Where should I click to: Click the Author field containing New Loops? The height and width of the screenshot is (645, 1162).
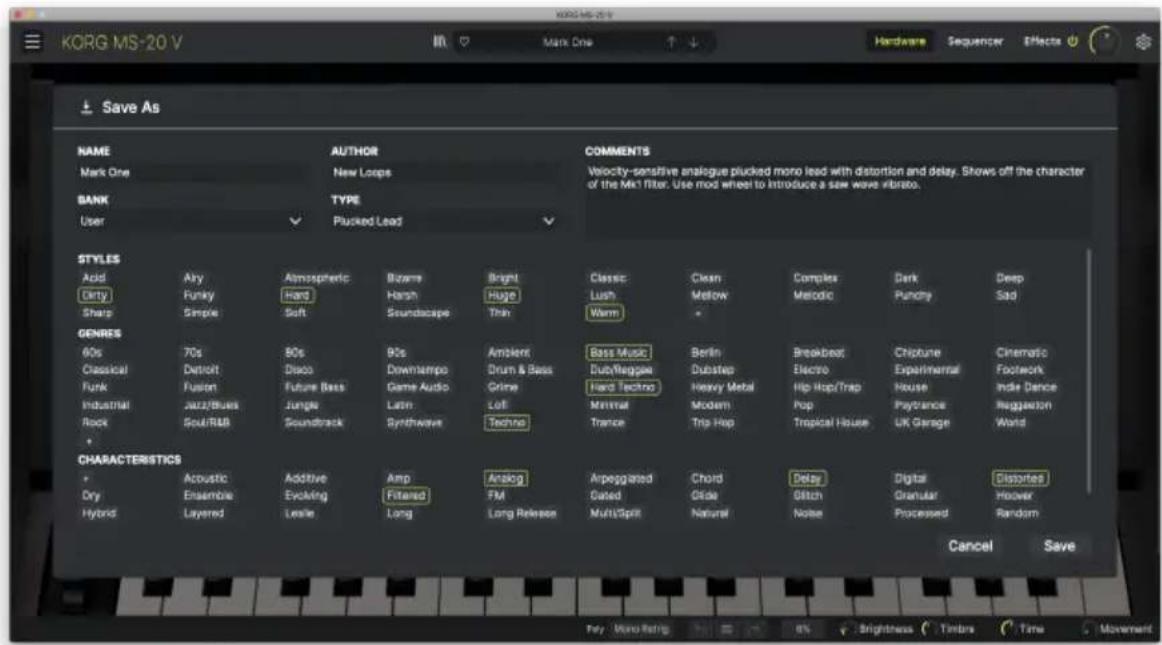444,173
